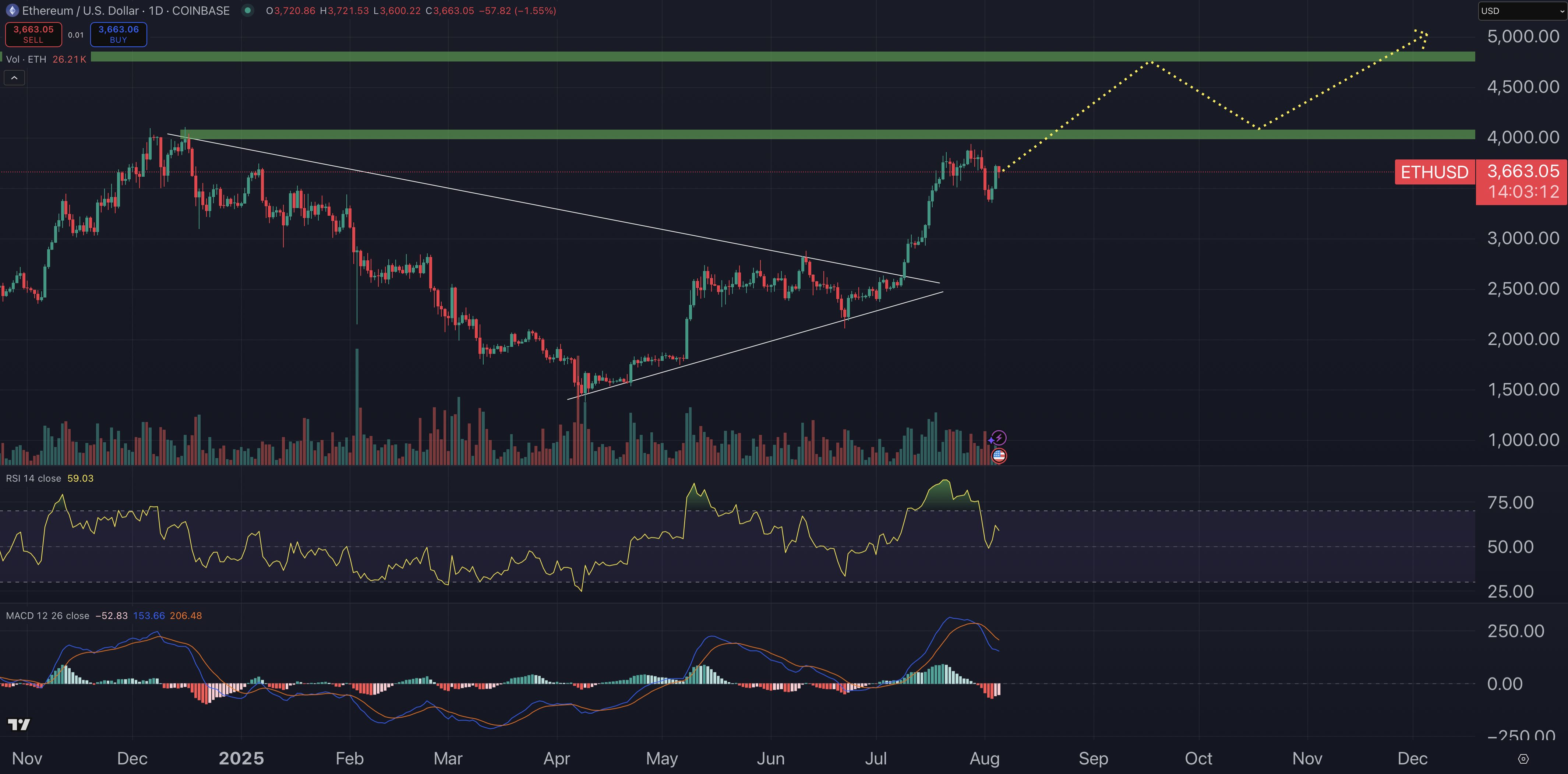Click the Nov label at time axis start
The width and height of the screenshot is (1568, 774).
(27, 758)
